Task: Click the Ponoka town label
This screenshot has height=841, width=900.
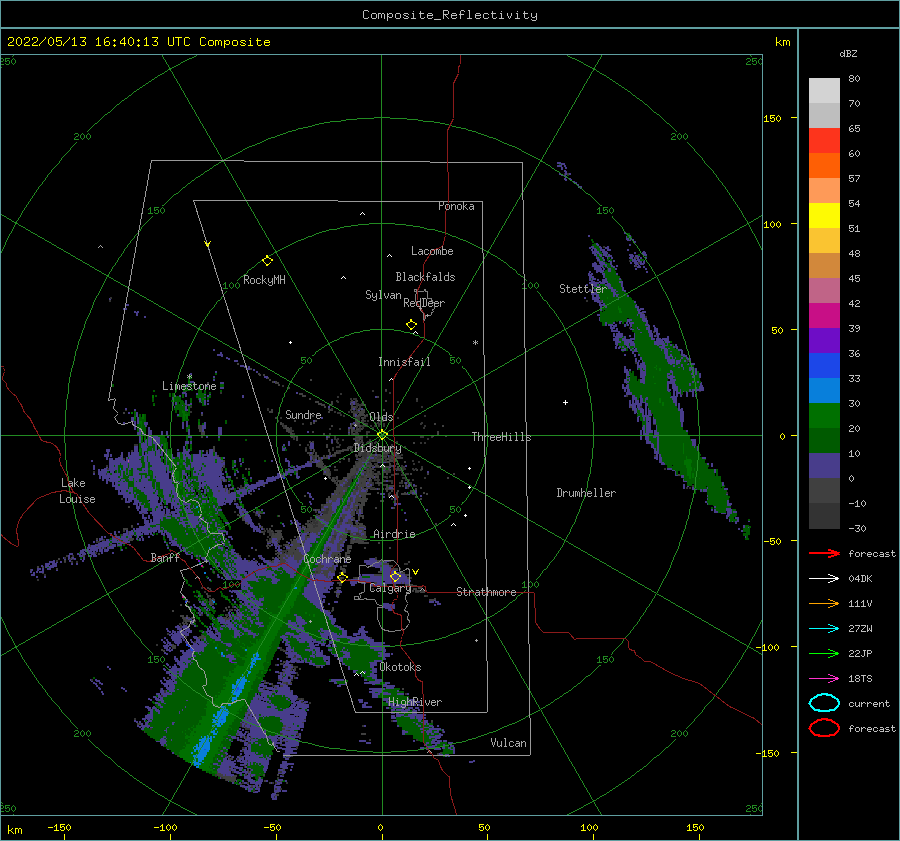Action: 456,206
